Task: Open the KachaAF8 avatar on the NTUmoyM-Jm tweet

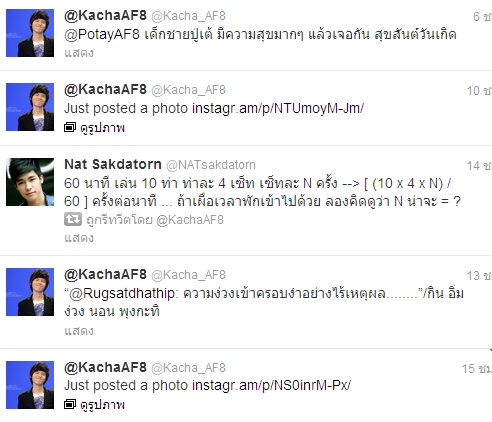Action: tap(30, 107)
